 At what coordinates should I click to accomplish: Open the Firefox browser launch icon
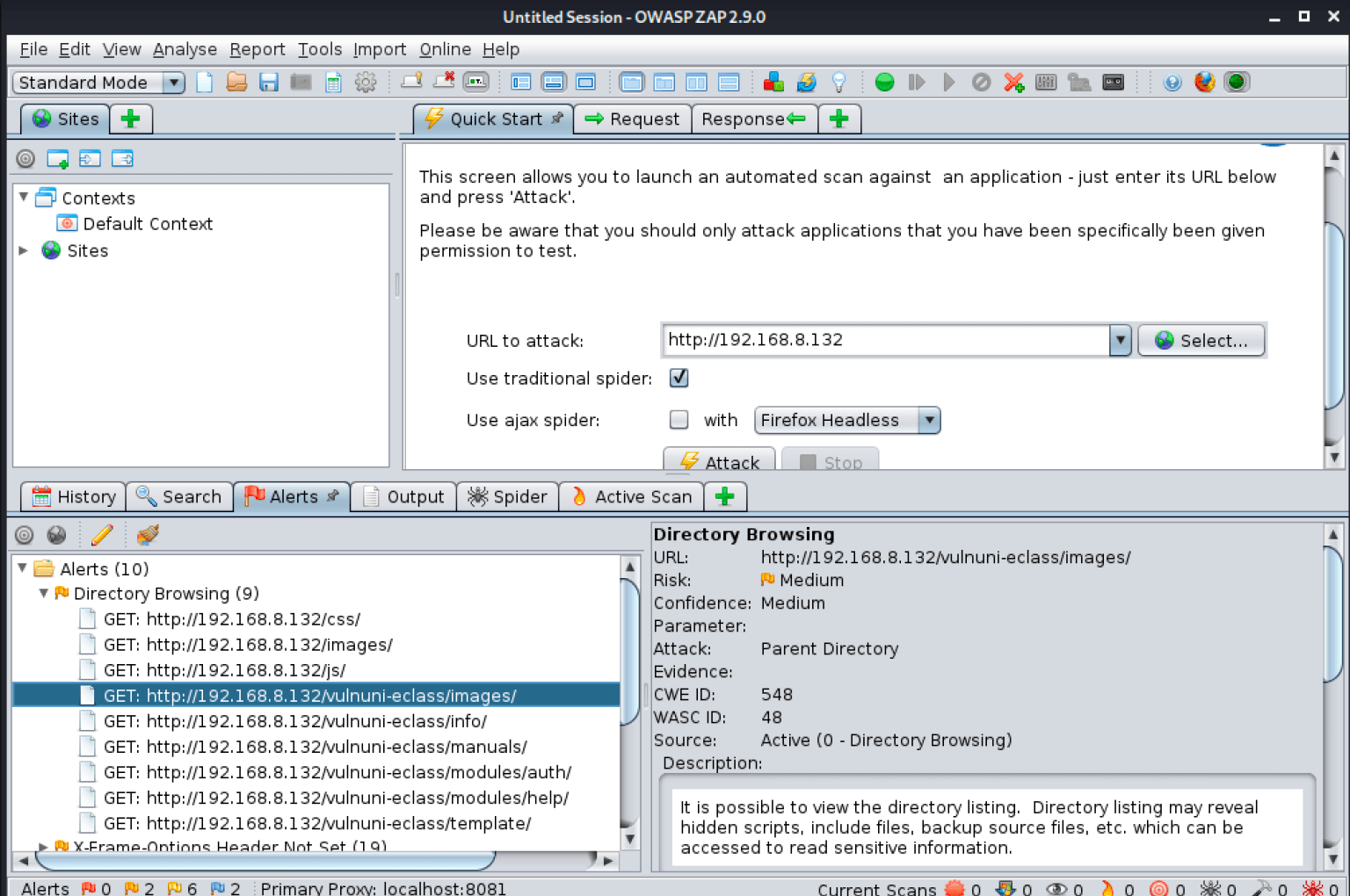[1205, 83]
